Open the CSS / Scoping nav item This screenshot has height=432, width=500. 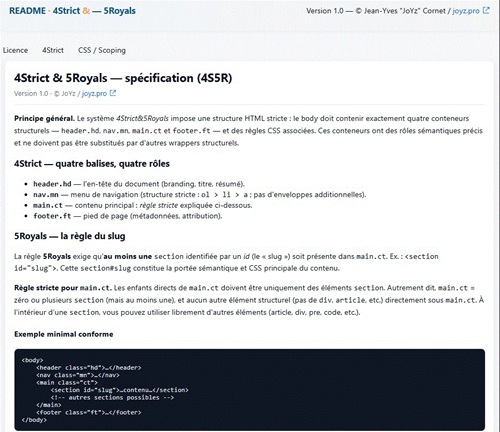102,50
